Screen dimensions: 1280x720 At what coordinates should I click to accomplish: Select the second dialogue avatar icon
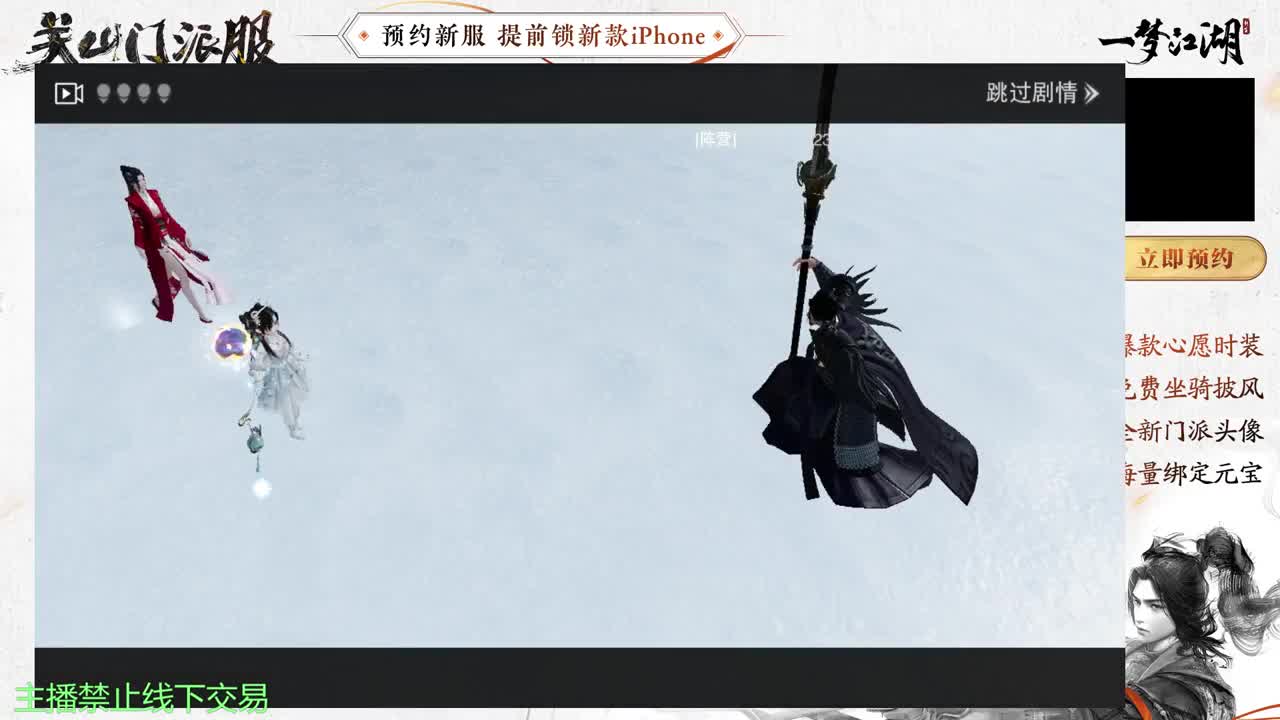(124, 92)
